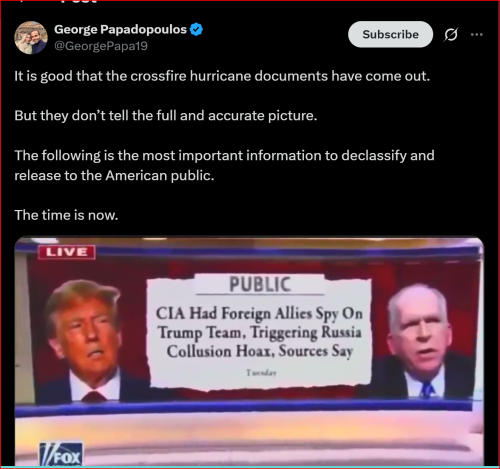Click the blue verified checkmark badge
This screenshot has height=469, width=500.
(x=196, y=29)
